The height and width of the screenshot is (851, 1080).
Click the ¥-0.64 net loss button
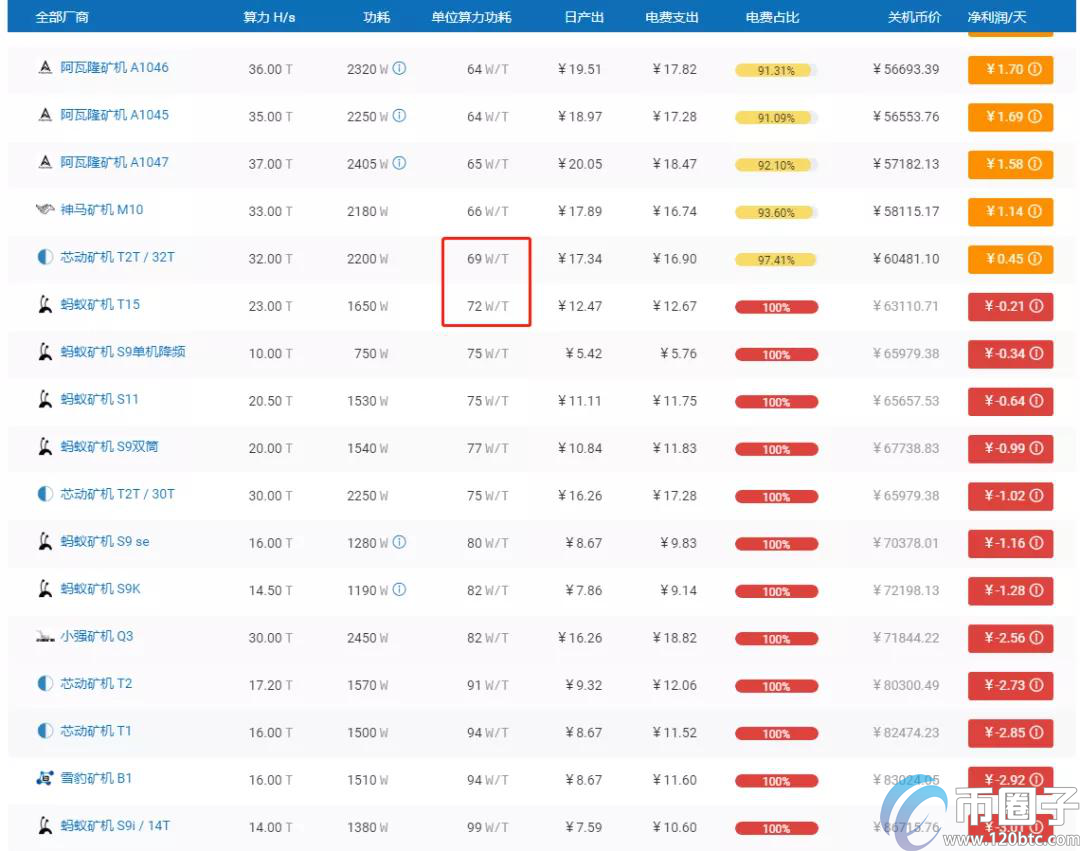(x=1010, y=401)
